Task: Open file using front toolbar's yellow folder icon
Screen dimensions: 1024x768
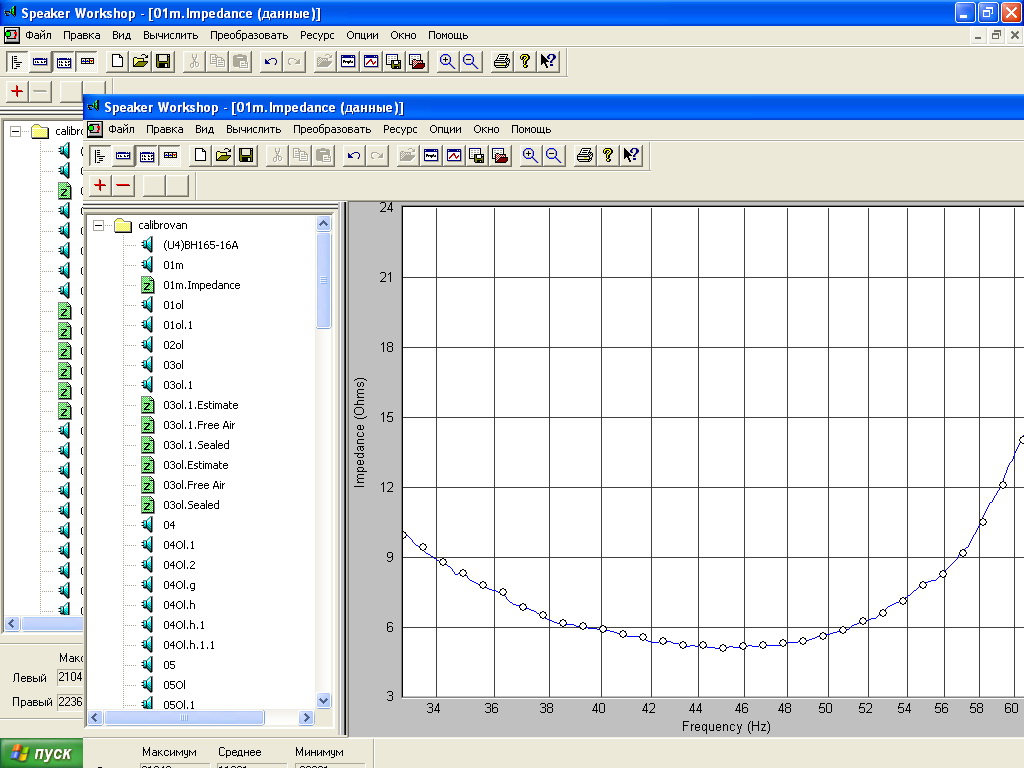Action: (223, 155)
